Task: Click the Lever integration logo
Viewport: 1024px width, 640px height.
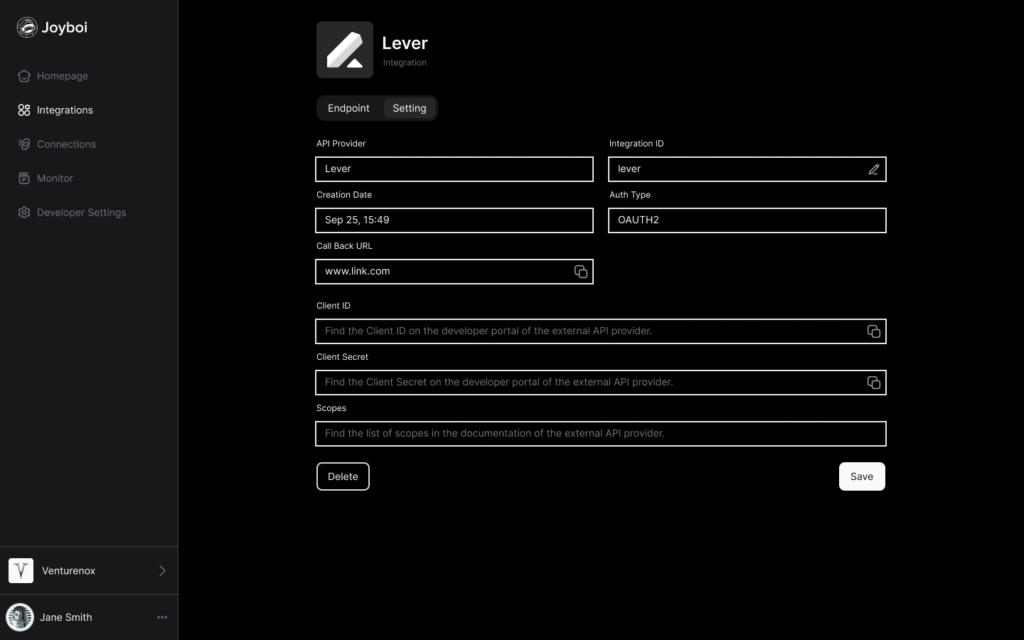Action: coord(345,50)
